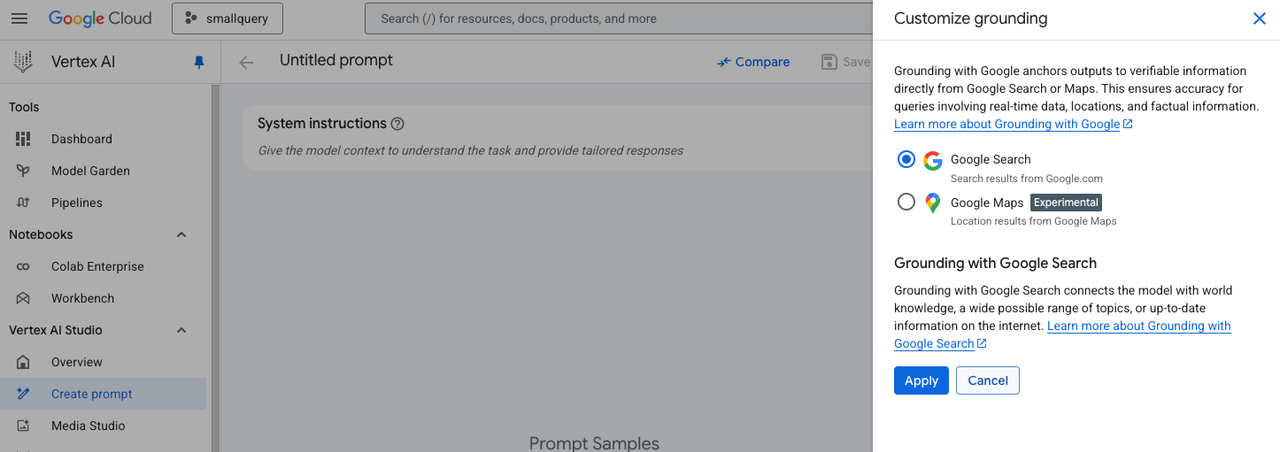Click the Colab Enterprise icon
Viewport: 1280px width, 452px height.
(x=23, y=267)
